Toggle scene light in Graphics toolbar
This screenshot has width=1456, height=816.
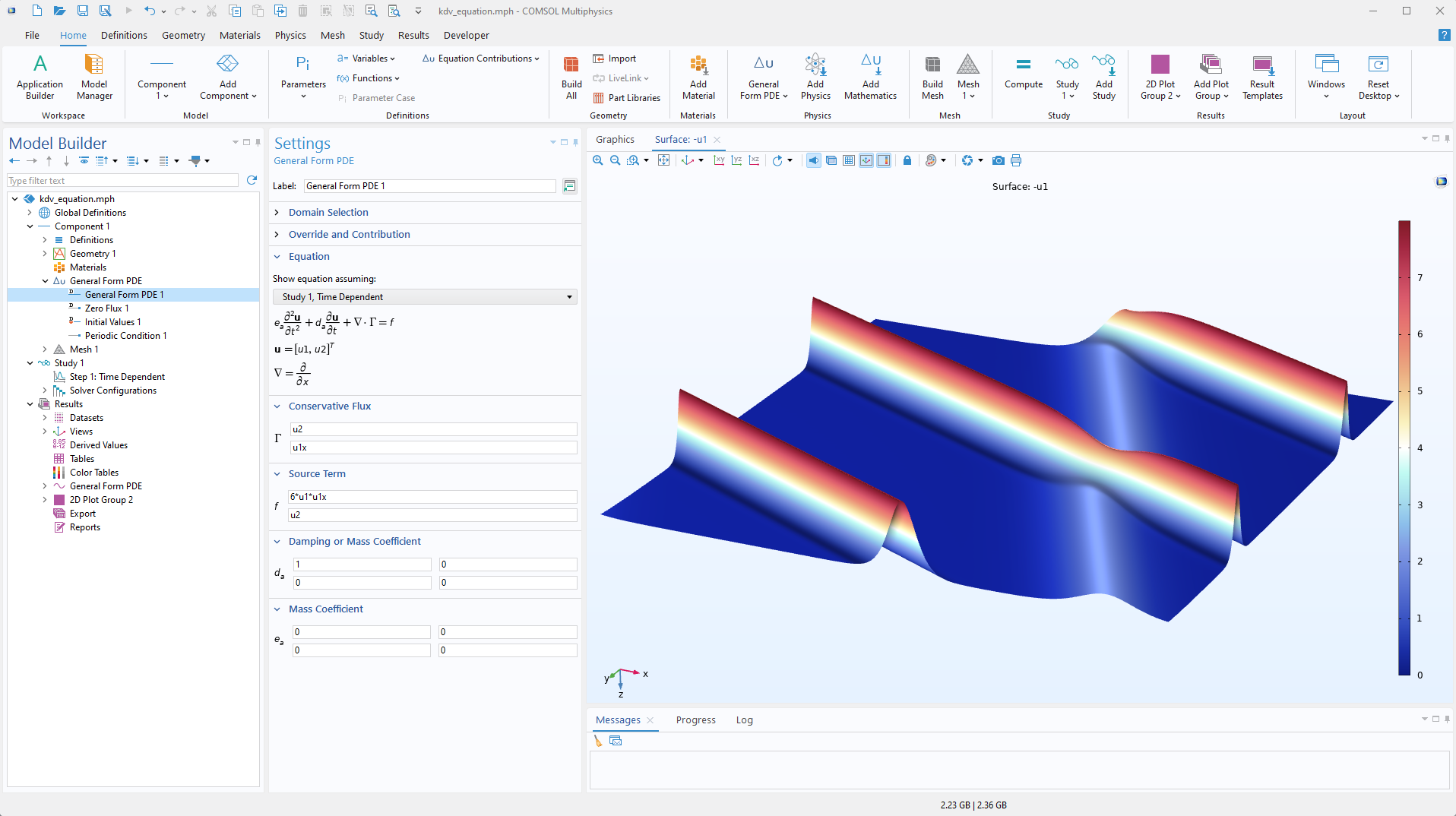[813, 160]
